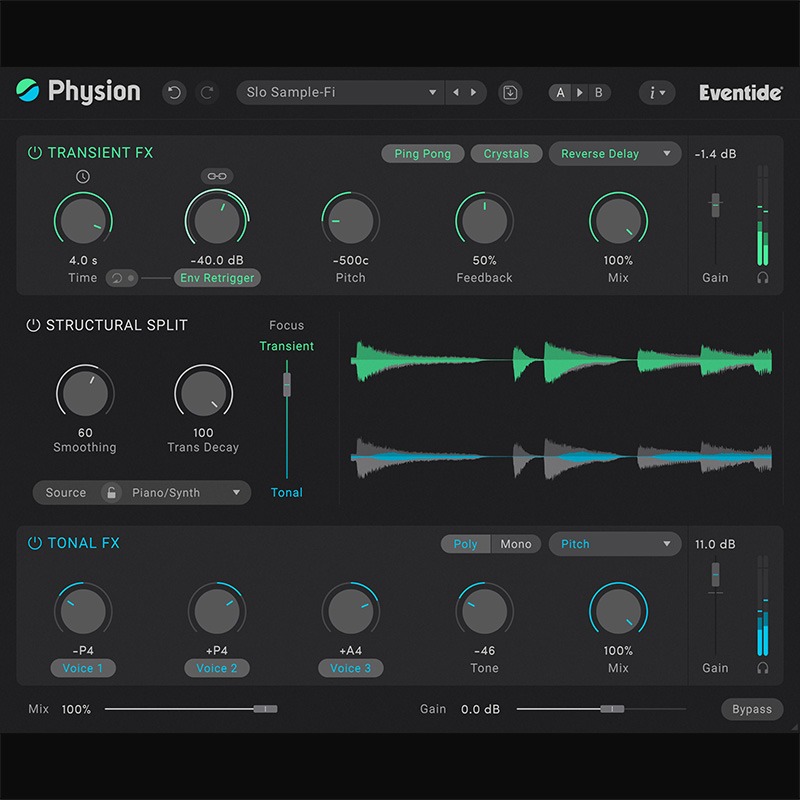The height and width of the screenshot is (800, 800).
Task: Toggle Transient FX power button
Action: (35, 153)
